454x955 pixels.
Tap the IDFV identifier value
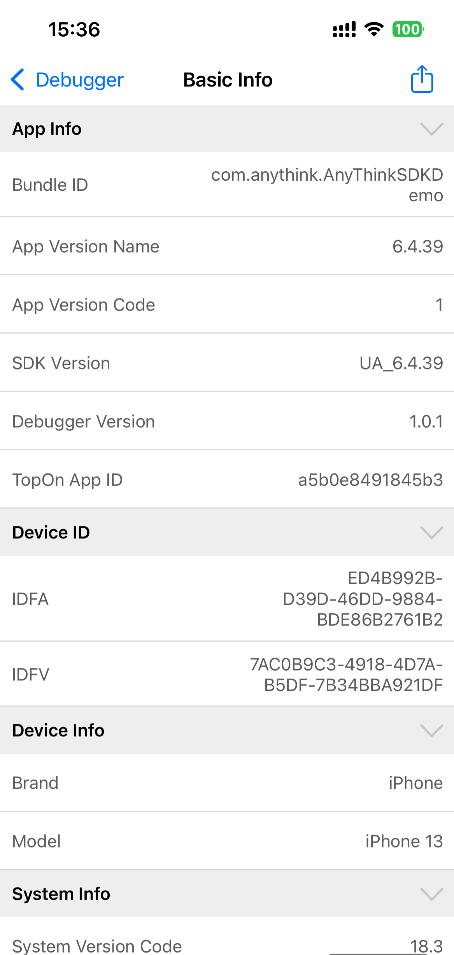pos(347,675)
